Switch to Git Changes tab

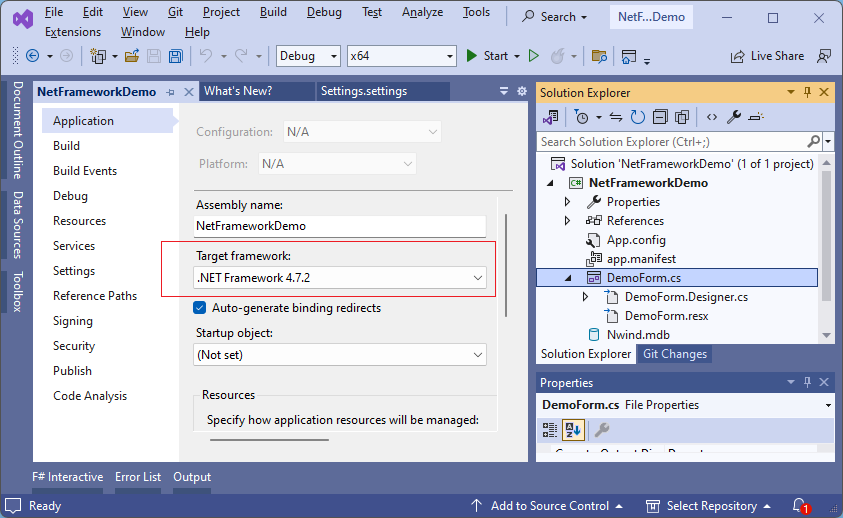pos(675,354)
